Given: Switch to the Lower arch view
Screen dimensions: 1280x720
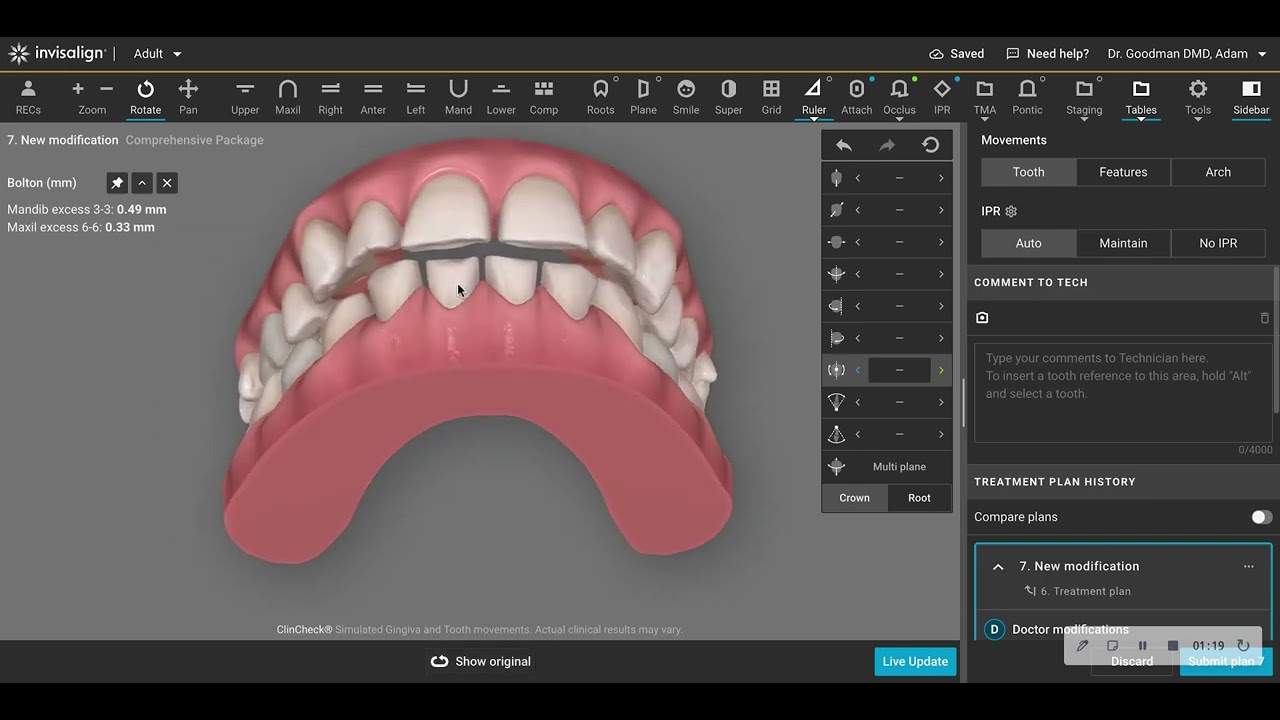Looking at the screenshot, I should pos(501,97).
